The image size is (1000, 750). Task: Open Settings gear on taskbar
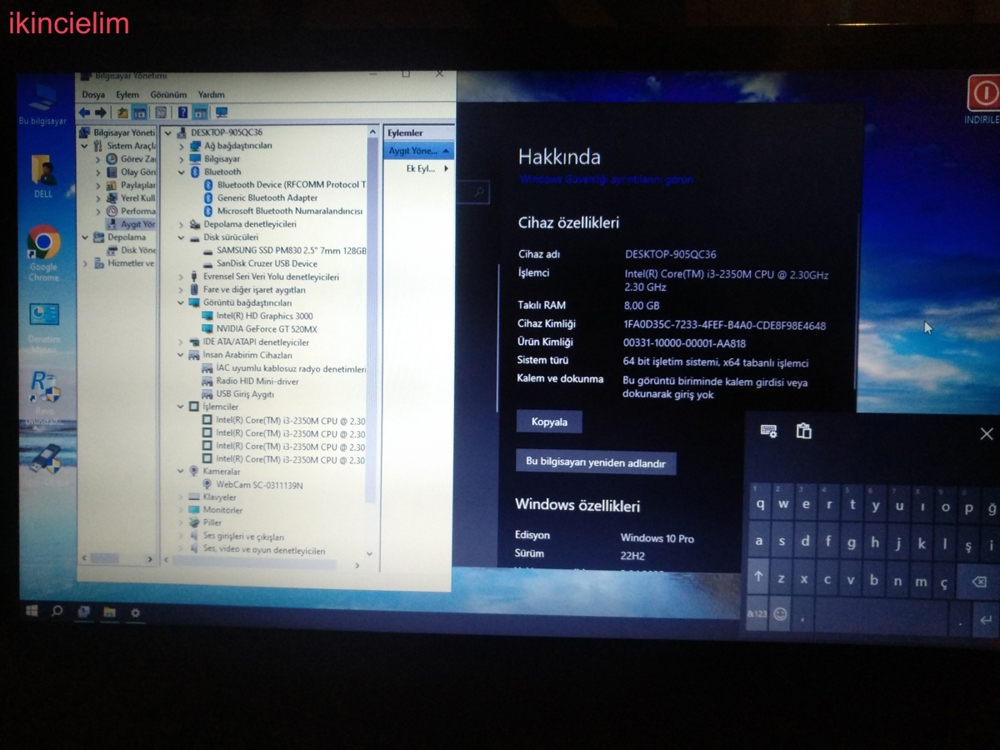[x=135, y=613]
